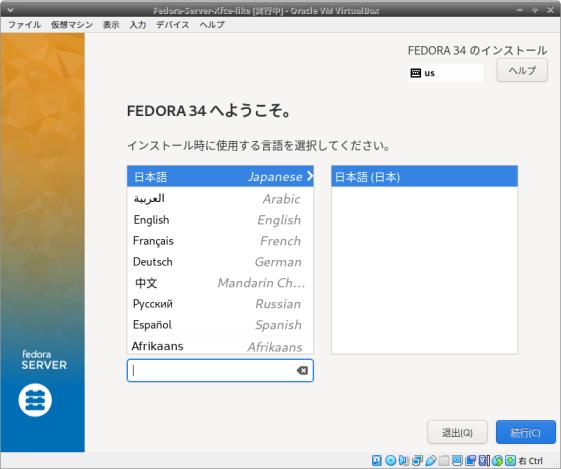Screen dimensions: 561x469
Task: Click the display monitor icon in status bar
Action: pos(457,460)
